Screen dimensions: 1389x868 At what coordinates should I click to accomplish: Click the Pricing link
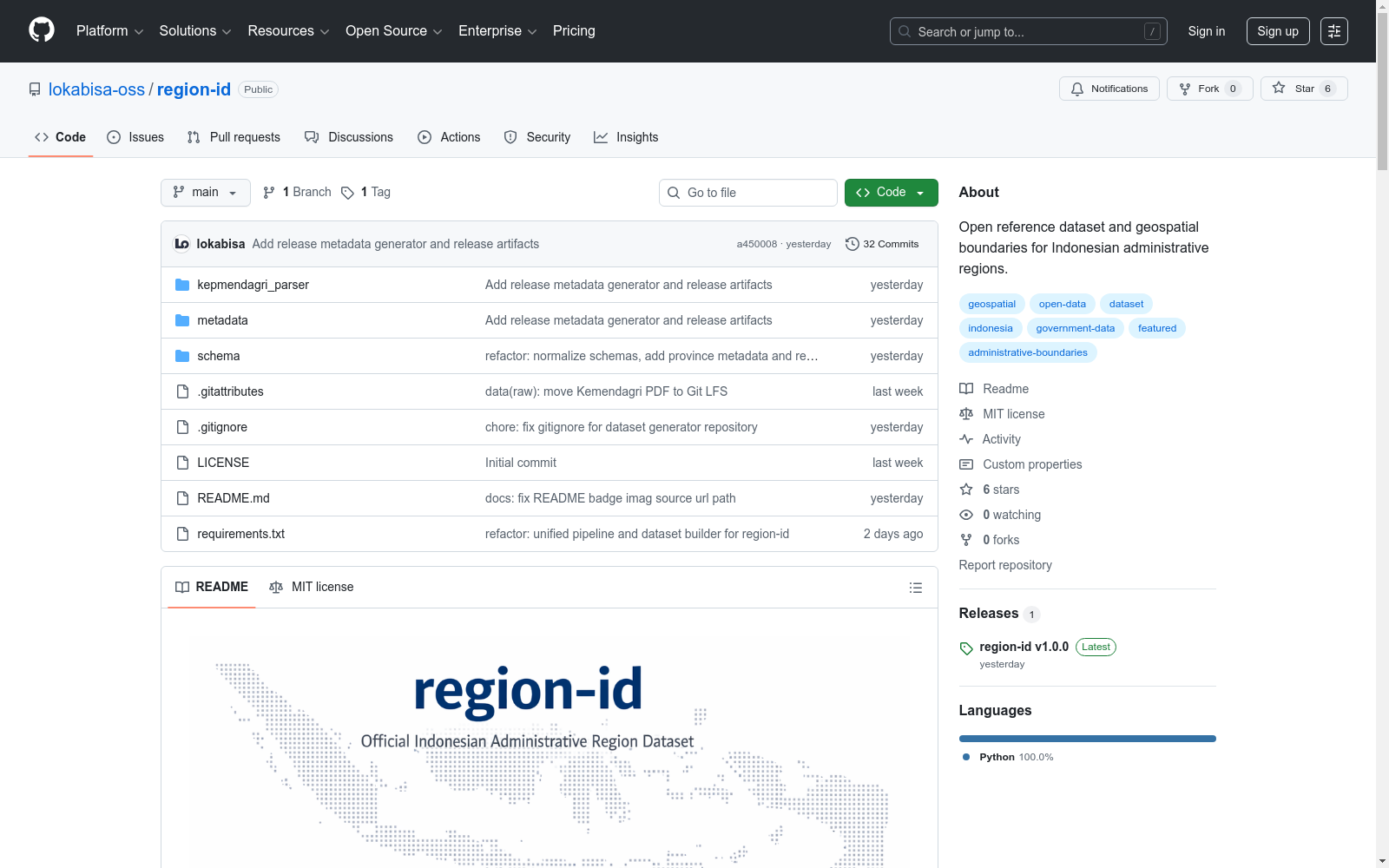pyautogui.click(x=574, y=31)
